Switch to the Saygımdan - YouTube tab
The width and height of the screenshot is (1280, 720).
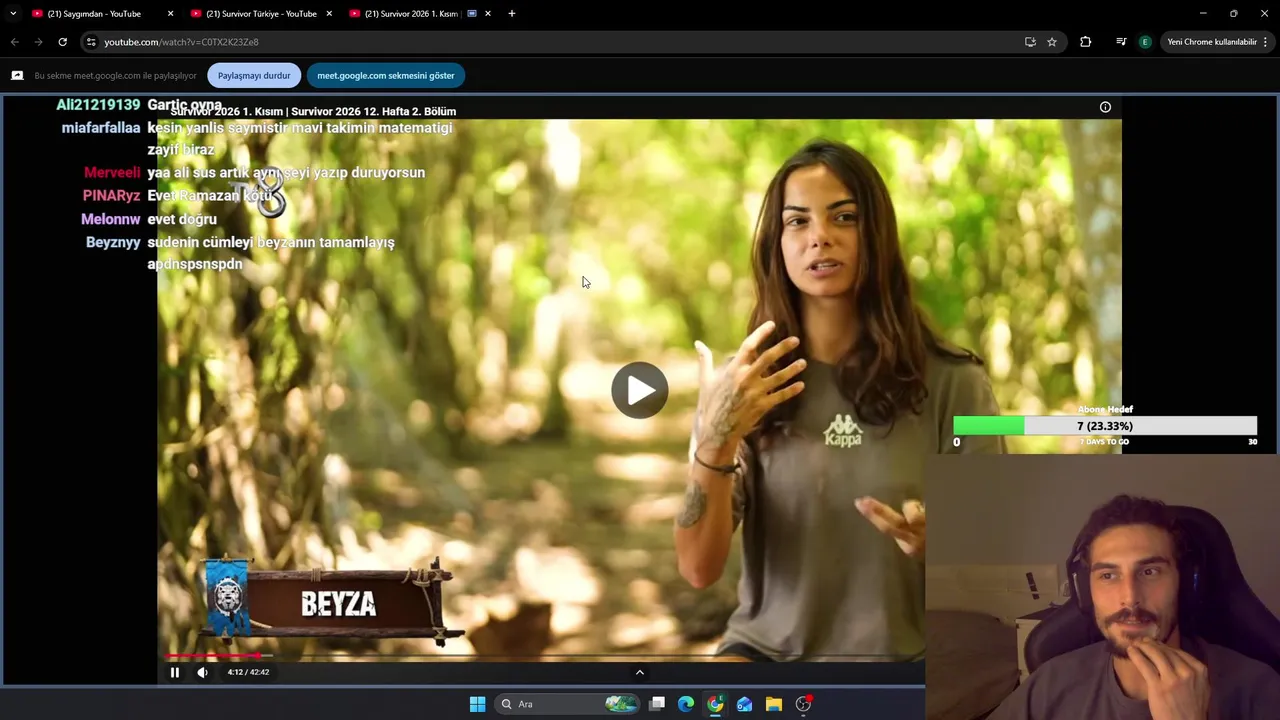(94, 14)
